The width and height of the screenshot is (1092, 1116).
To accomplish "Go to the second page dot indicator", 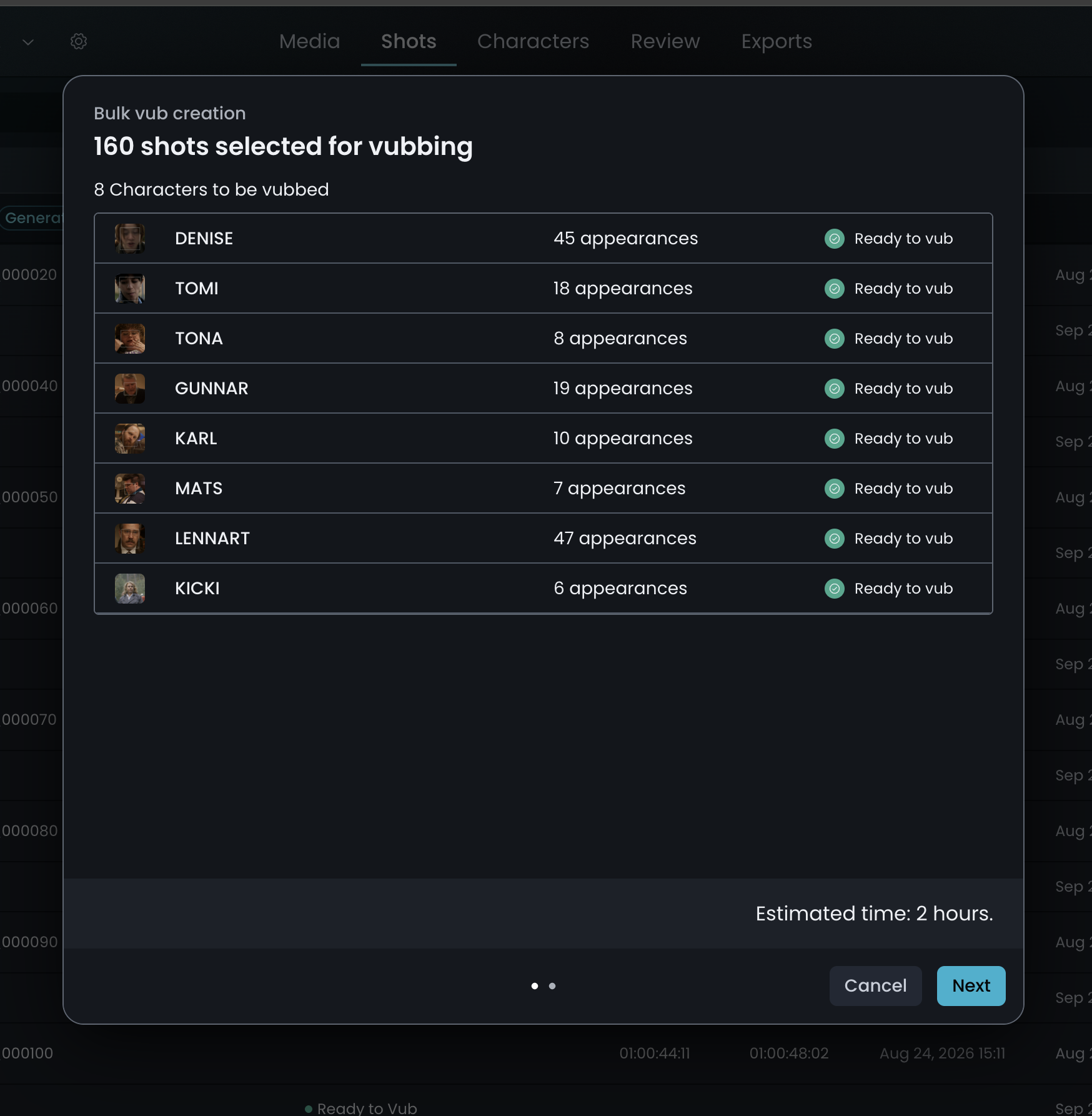I will point(552,986).
